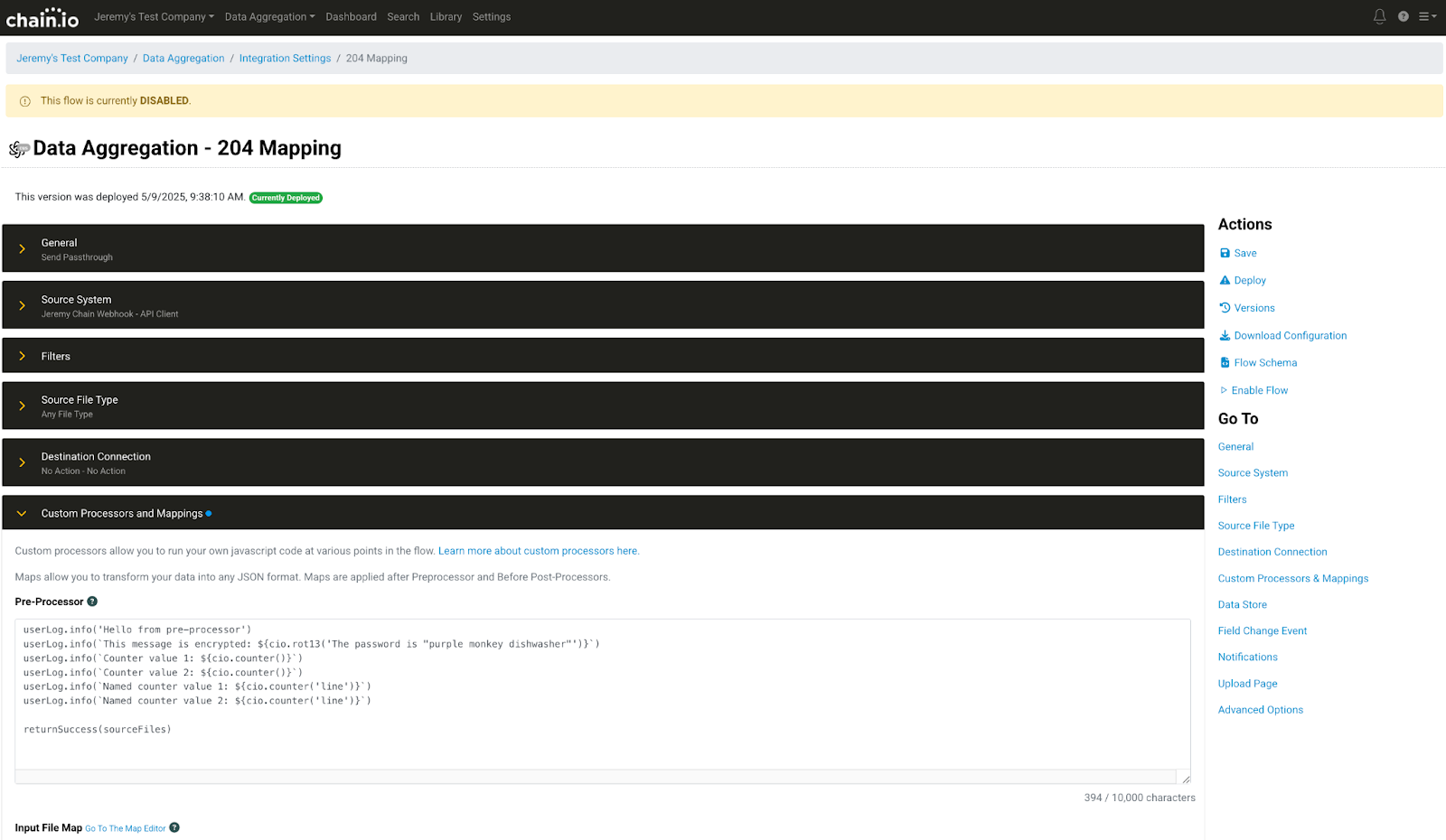The height and width of the screenshot is (840, 1446).
Task: Jump to Destination Connection in Go To
Action: tap(1272, 551)
